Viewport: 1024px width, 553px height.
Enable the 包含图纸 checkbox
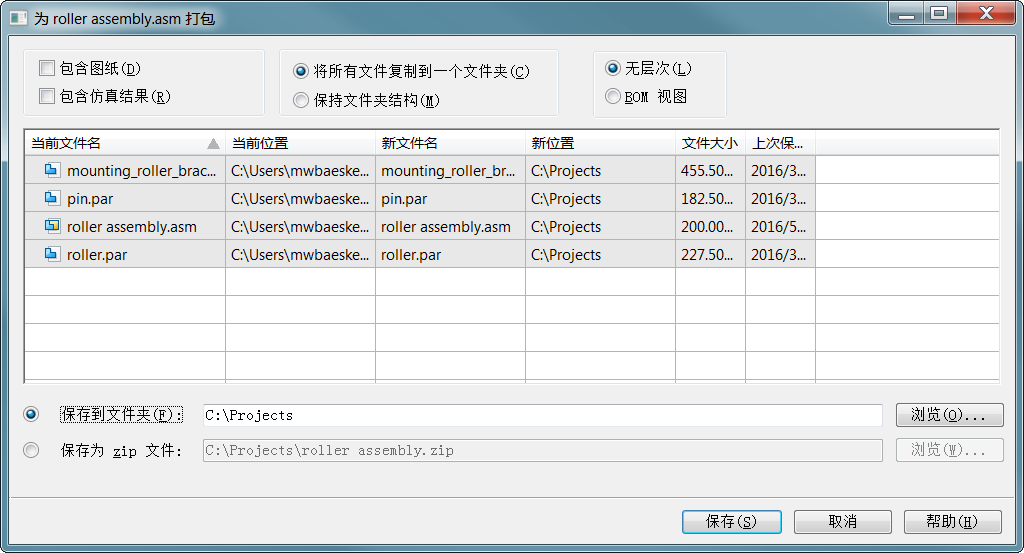(x=46, y=69)
